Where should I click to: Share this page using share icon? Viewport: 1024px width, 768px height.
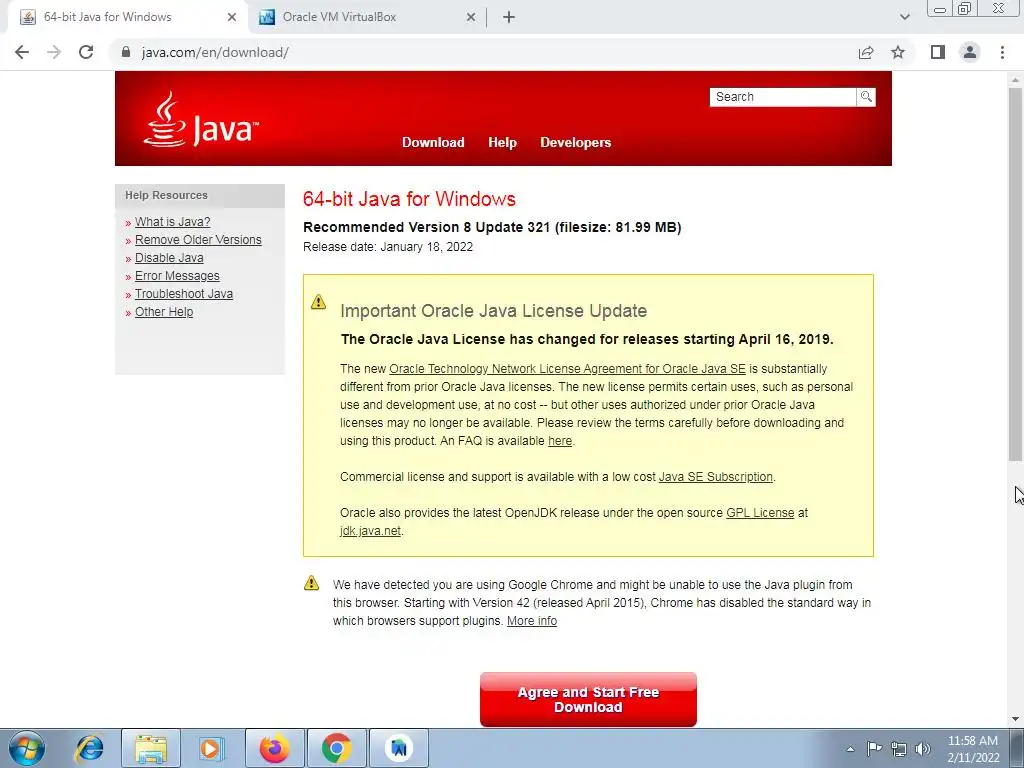click(x=866, y=52)
